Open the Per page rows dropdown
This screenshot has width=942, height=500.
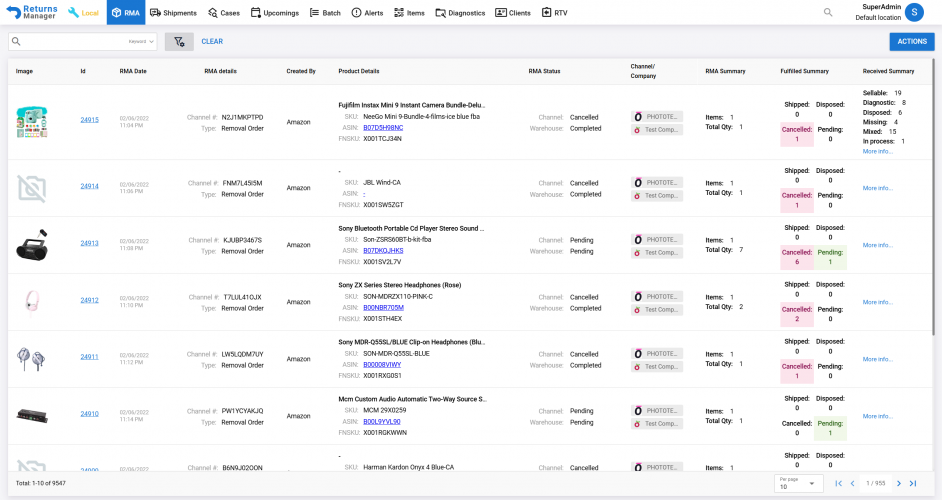coord(797,484)
